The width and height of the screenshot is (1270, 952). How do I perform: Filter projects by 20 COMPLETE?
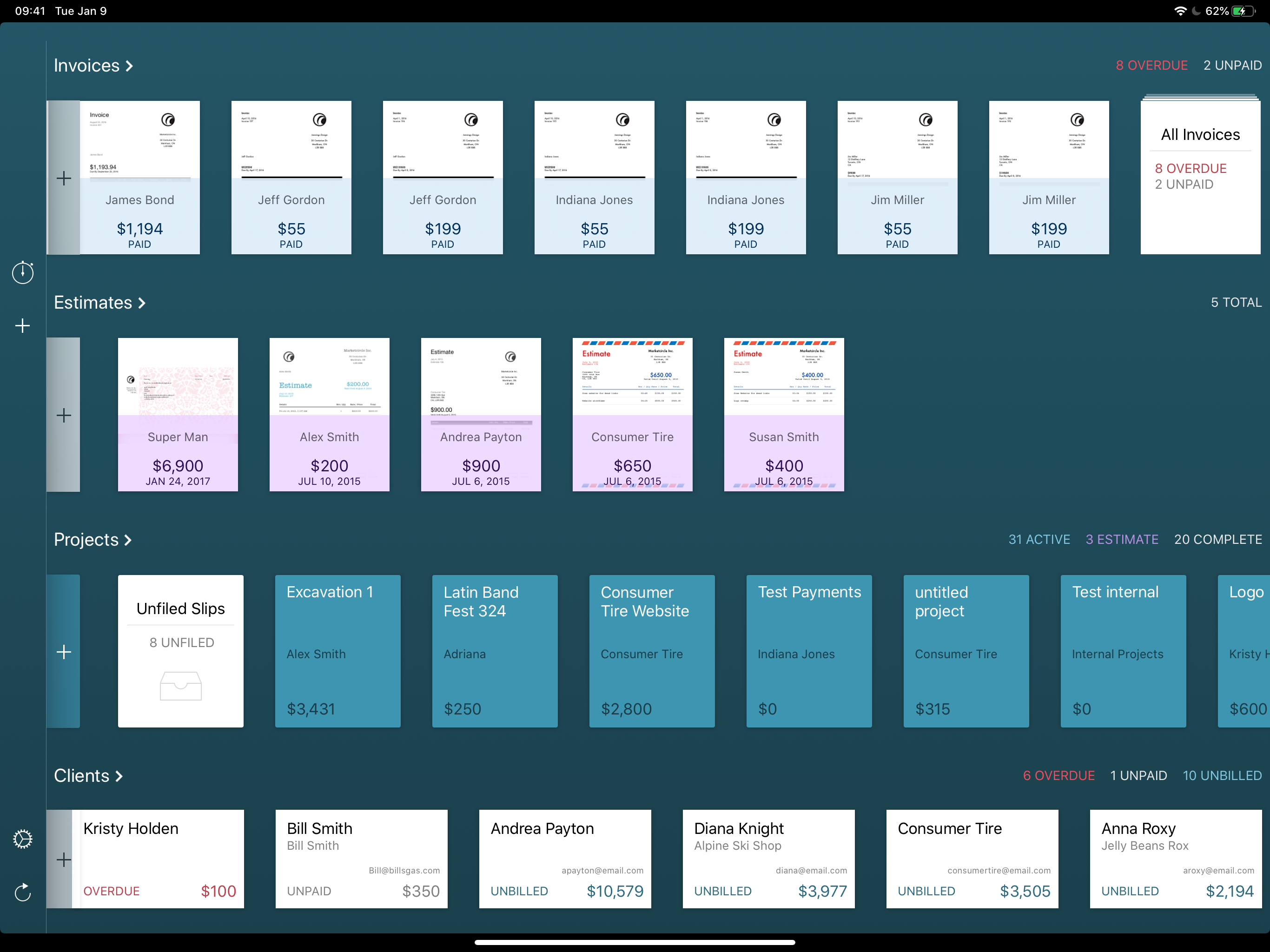(x=1218, y=540)
